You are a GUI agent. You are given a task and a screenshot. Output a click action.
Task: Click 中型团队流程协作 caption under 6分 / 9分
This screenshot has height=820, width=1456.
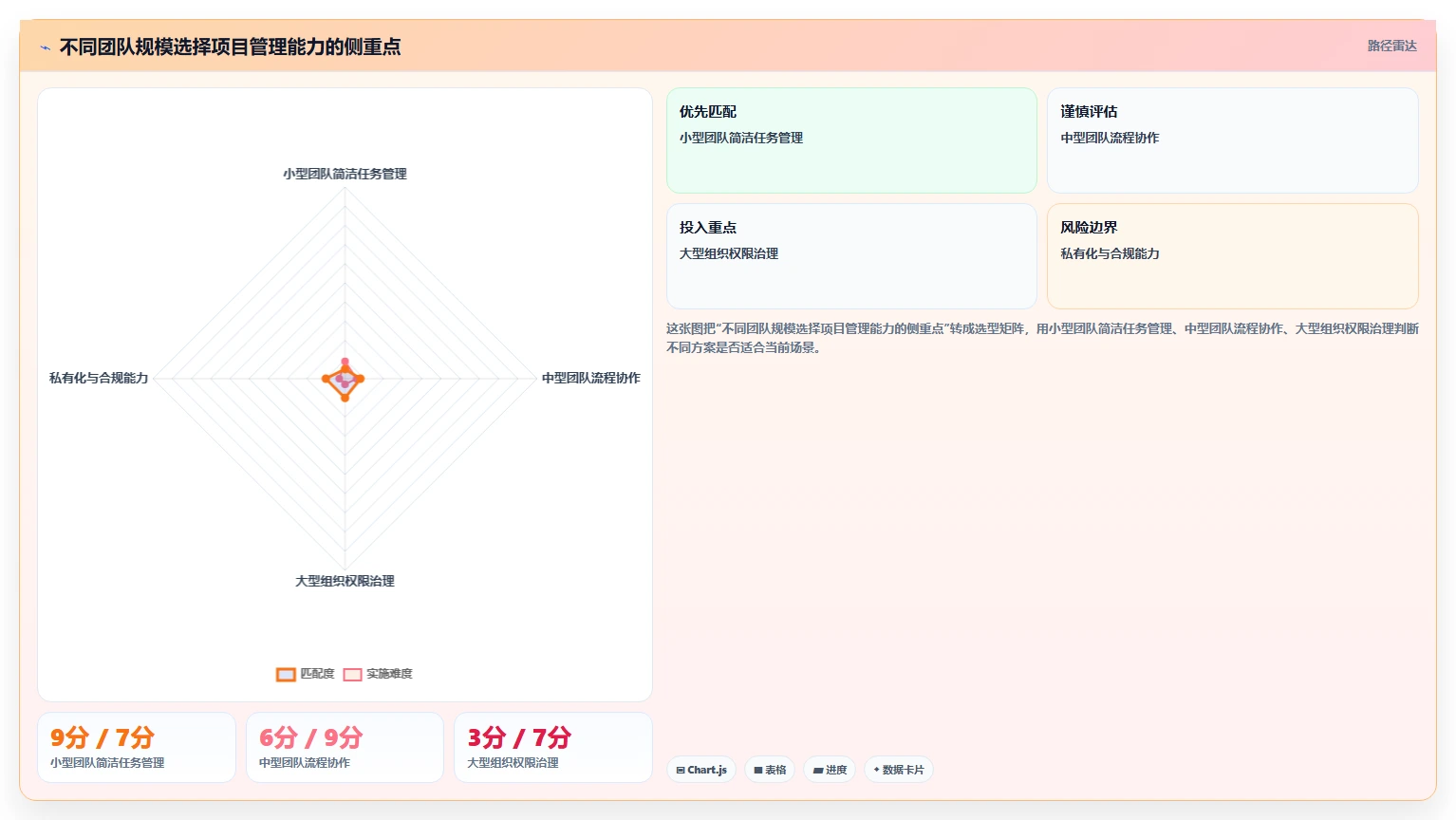pos(305,763)
